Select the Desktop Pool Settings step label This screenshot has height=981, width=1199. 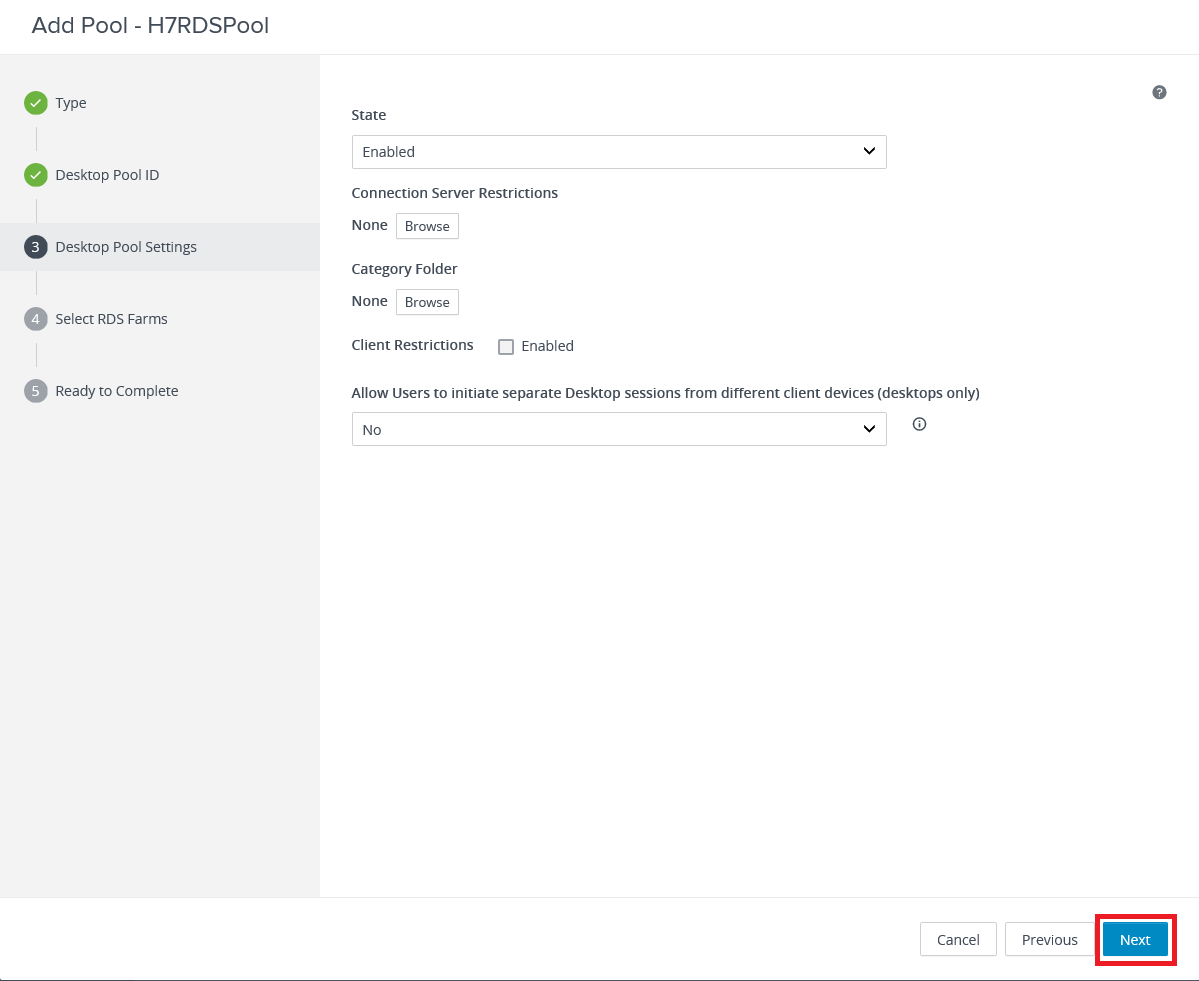[126, 247]
